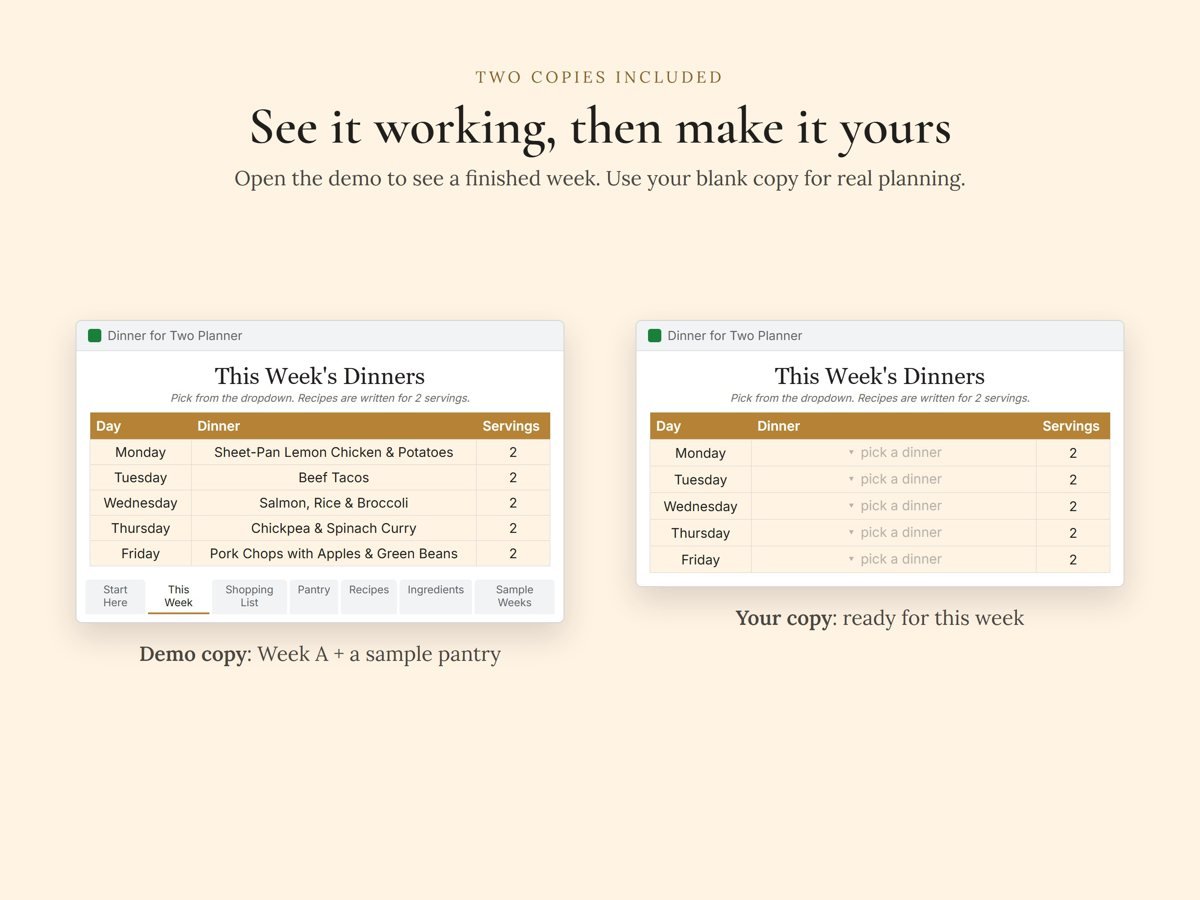Open the Ingredients tab
This screenshot has width=1200, height=900.
tap(436, 596)
